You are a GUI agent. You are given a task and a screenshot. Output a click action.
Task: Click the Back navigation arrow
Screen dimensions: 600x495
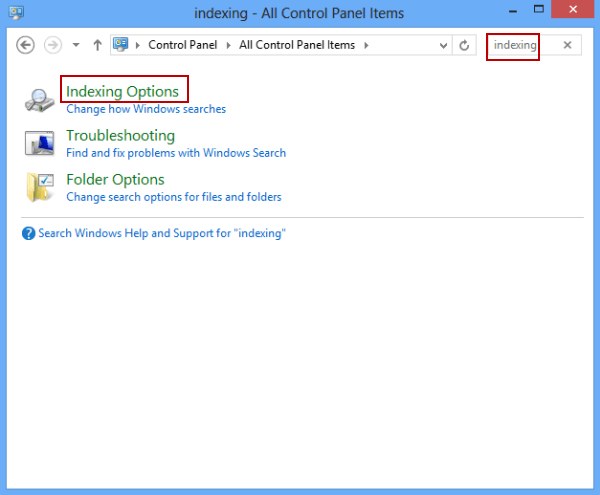(x=25, y=45)
